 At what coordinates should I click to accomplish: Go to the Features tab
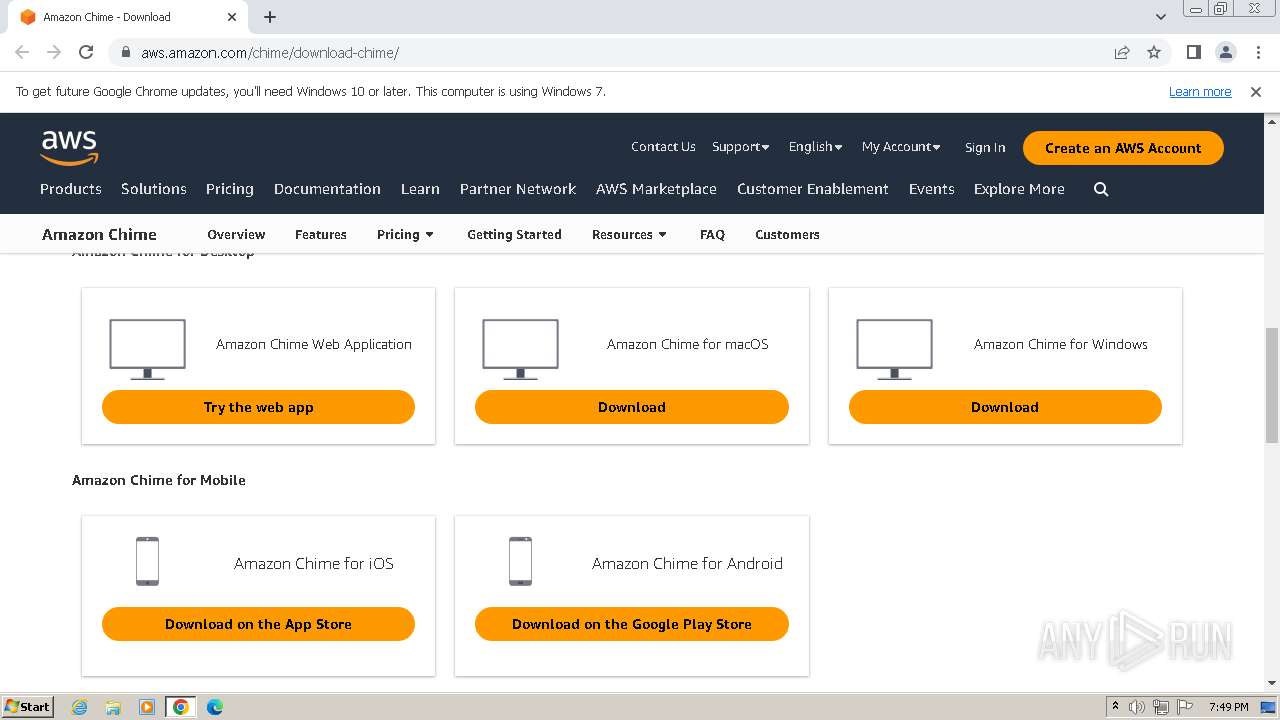pos(321,235)
